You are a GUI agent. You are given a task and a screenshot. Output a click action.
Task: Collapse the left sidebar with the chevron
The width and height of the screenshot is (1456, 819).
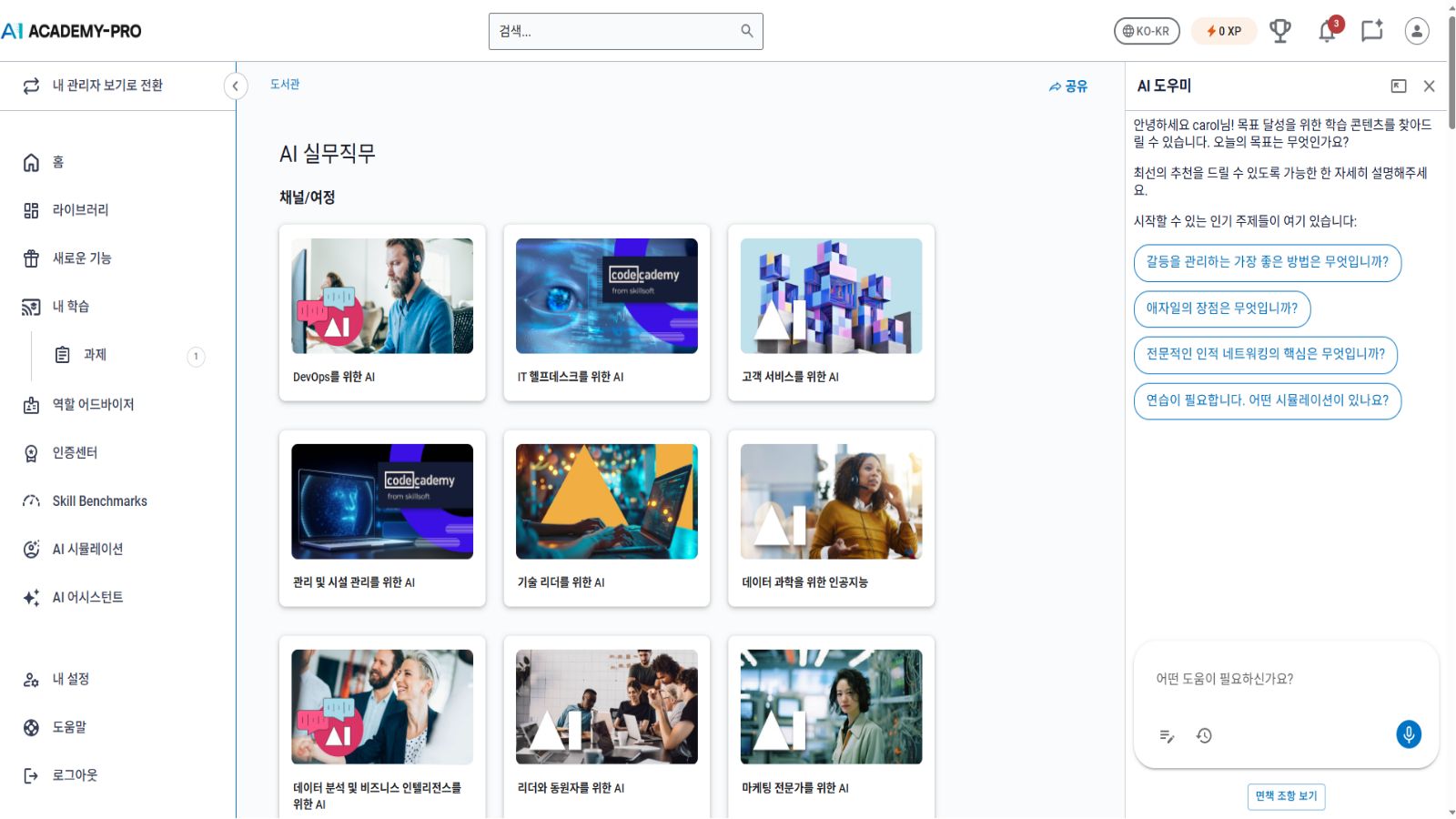(x=236, y=86)
